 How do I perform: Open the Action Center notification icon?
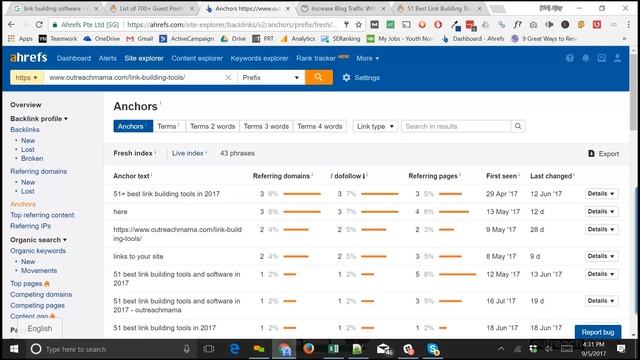tap(621, 349)
